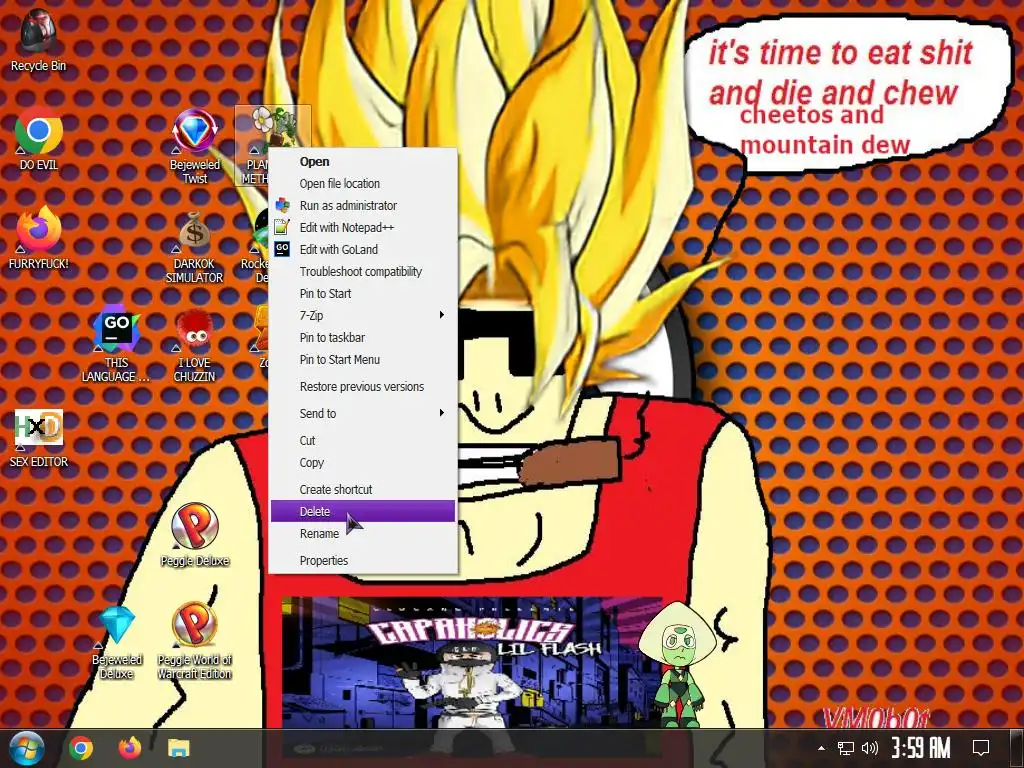Choose Restore previous versions

point(363,387)
